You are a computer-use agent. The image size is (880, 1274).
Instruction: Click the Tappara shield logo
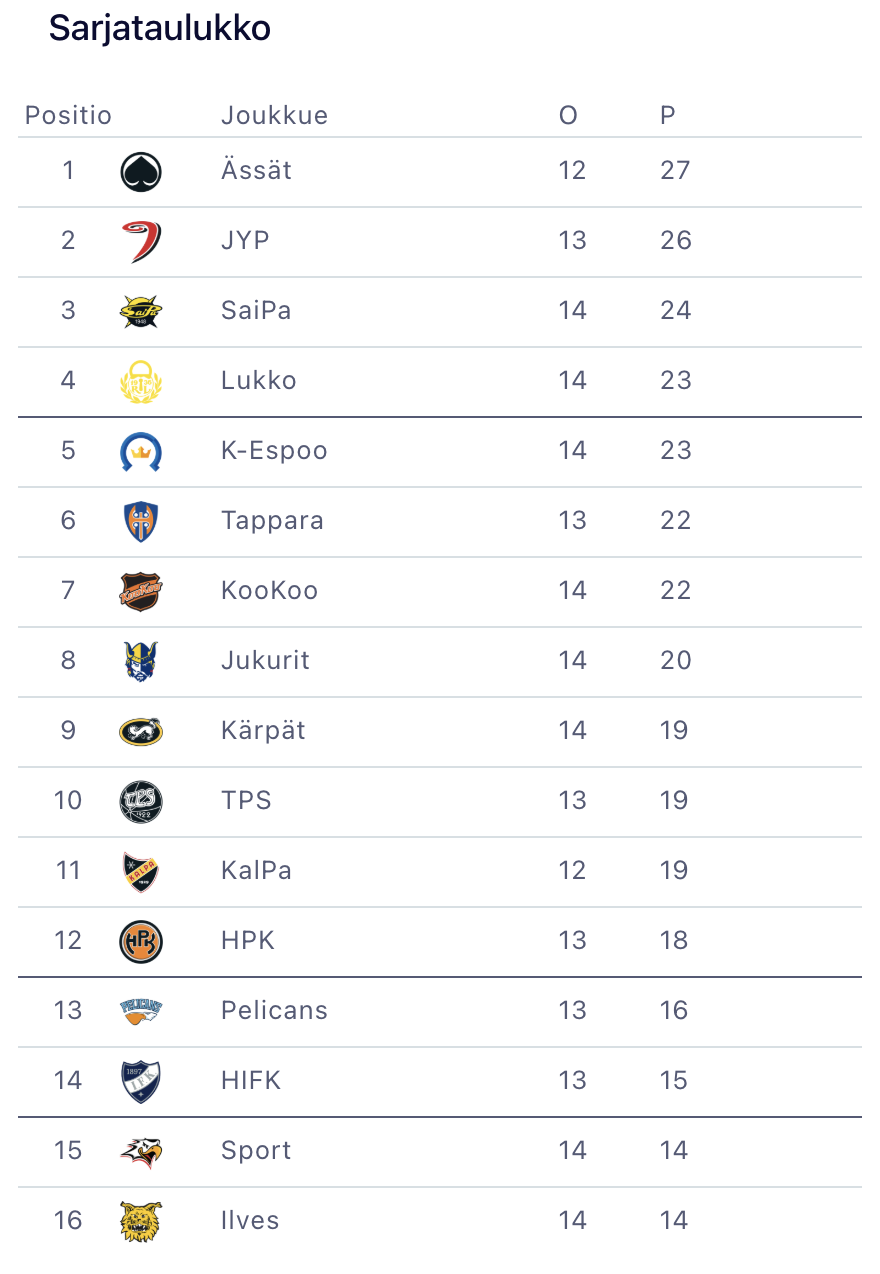[141, 521]
